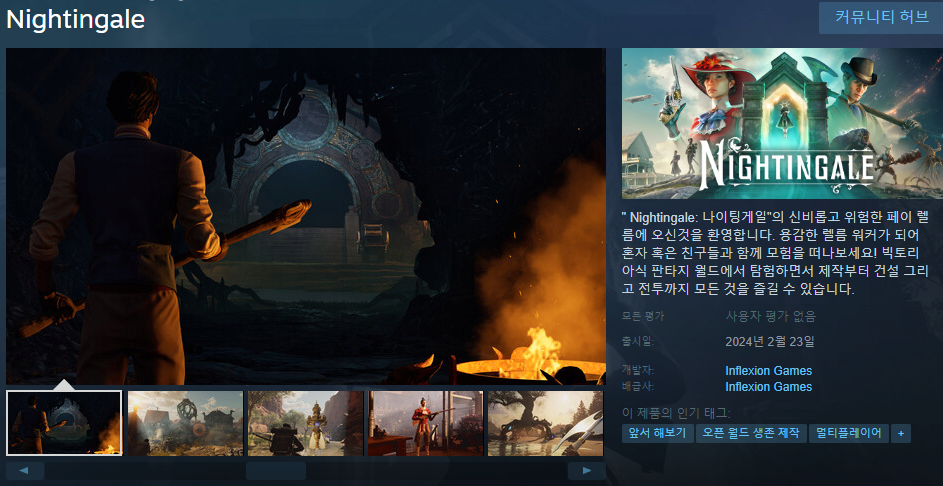The height and width of the screenshot is (486, 943).
Task: Select the golden statue thumbnail
Action: (306, 423)
